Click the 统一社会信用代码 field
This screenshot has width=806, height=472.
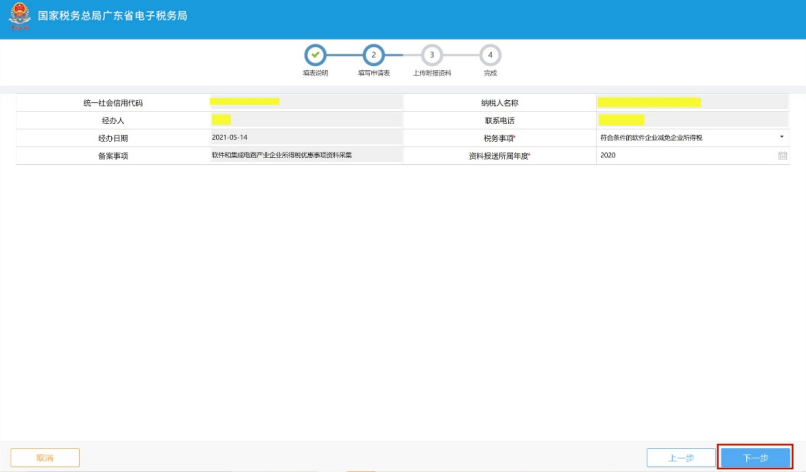pyautogui.click(x=306, y=102)
